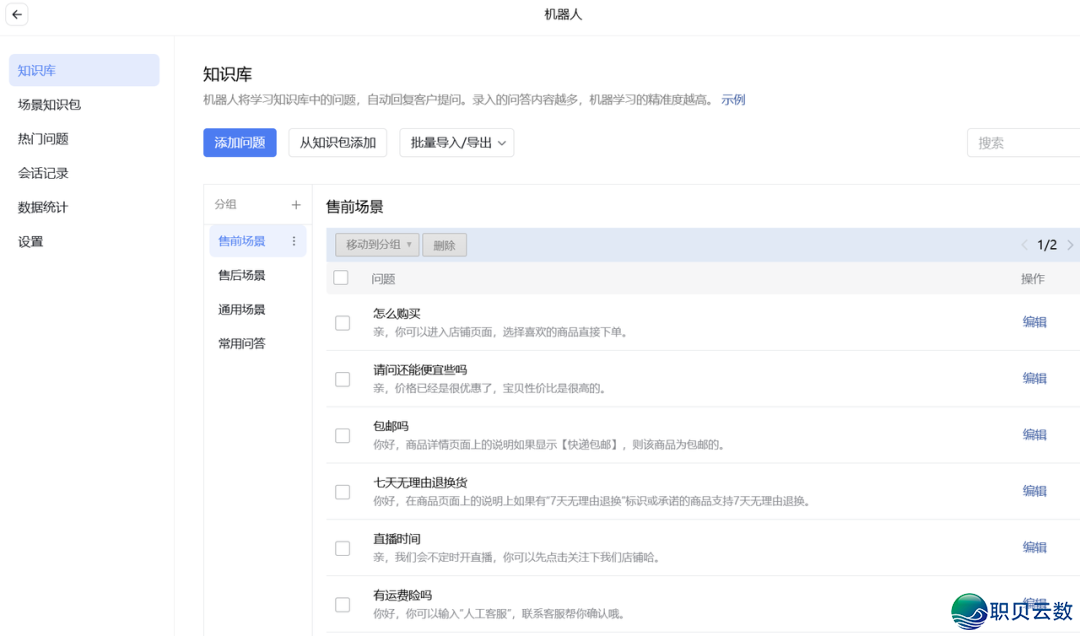Check the checkbox beside 包邮吗
This screenshot has height=636, width=1080.
(x=341, y=435)
